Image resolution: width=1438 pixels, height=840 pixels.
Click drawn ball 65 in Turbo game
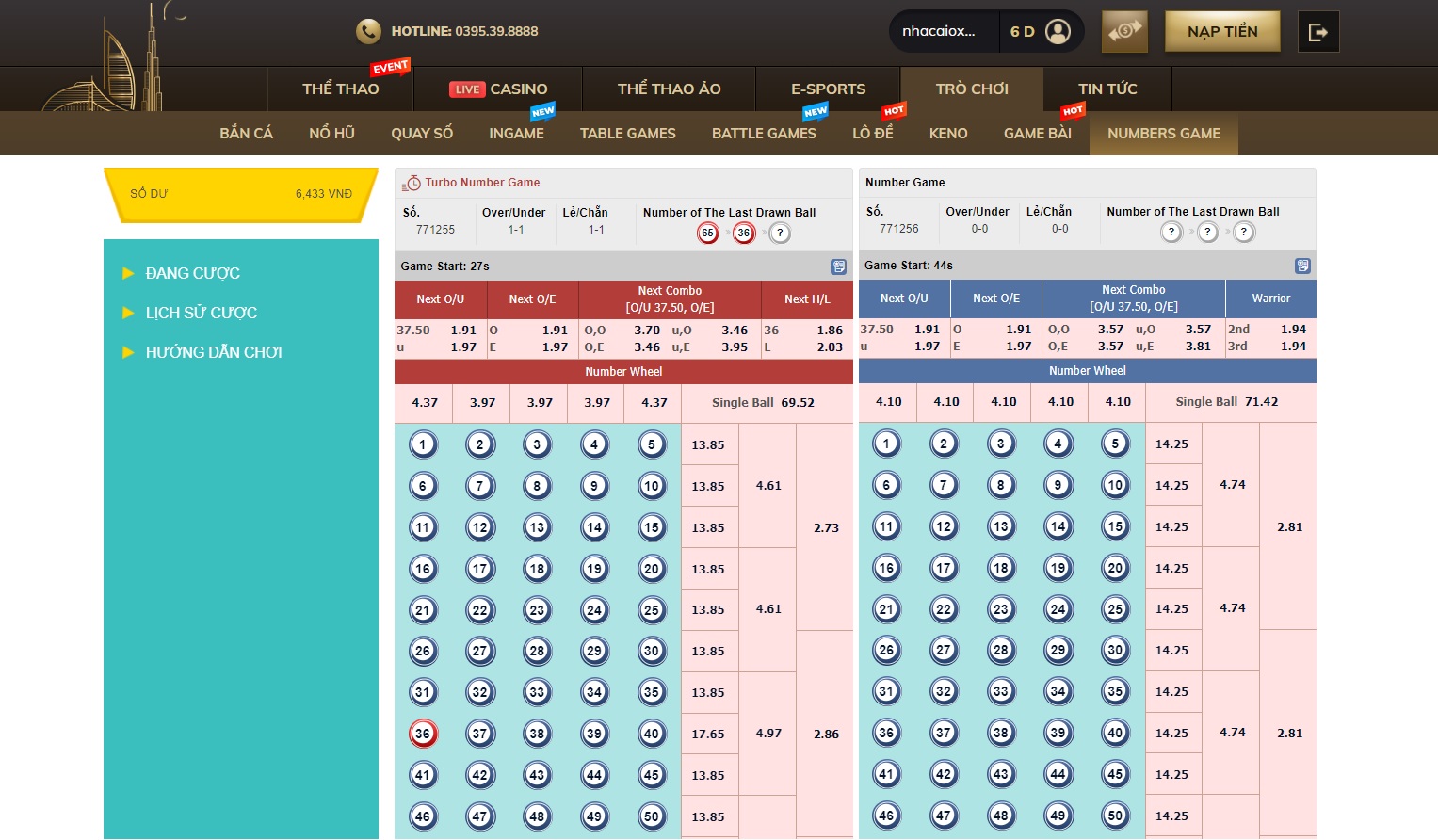[707, 233]
